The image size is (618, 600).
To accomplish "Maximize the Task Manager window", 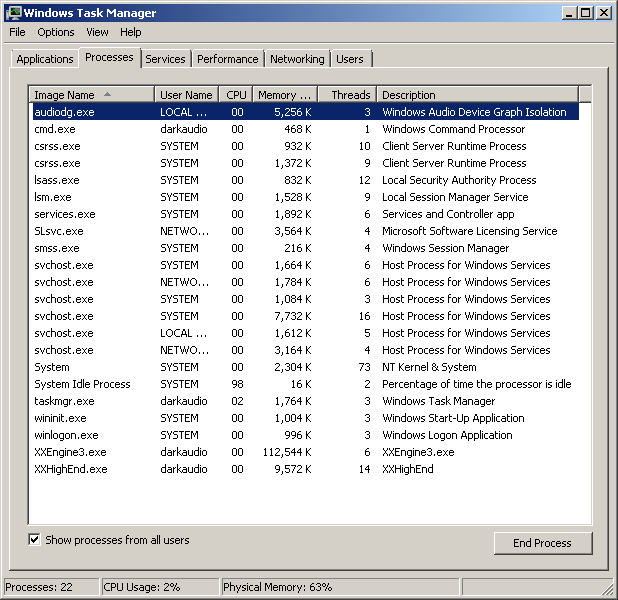I will tap(585, 13).
